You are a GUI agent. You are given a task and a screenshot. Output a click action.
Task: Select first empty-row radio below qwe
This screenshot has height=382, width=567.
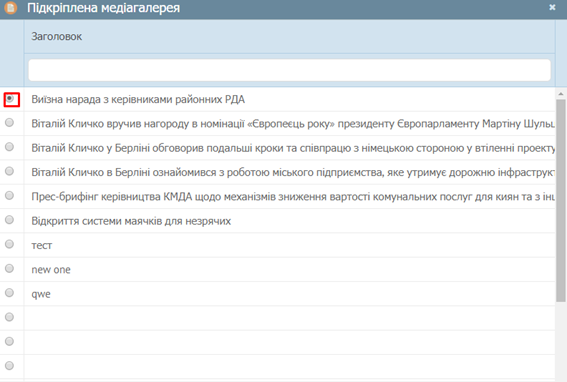tap(9, 317)
